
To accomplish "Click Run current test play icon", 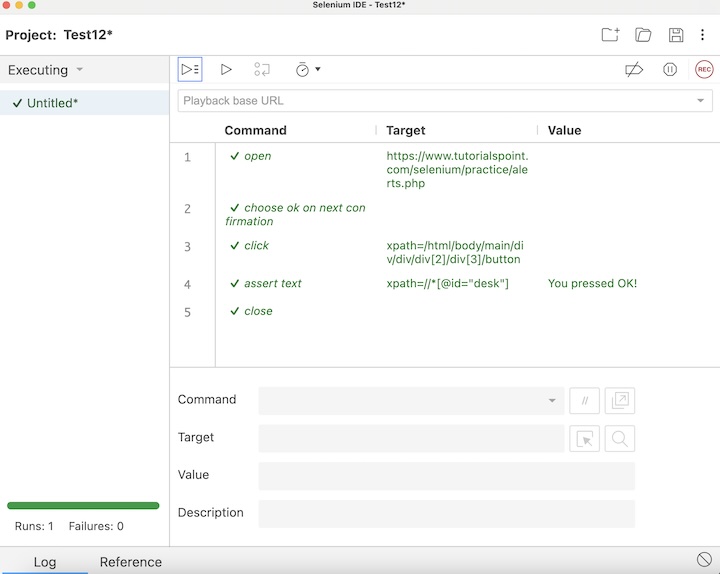I will pyautogui.click(x=226, y=69).
